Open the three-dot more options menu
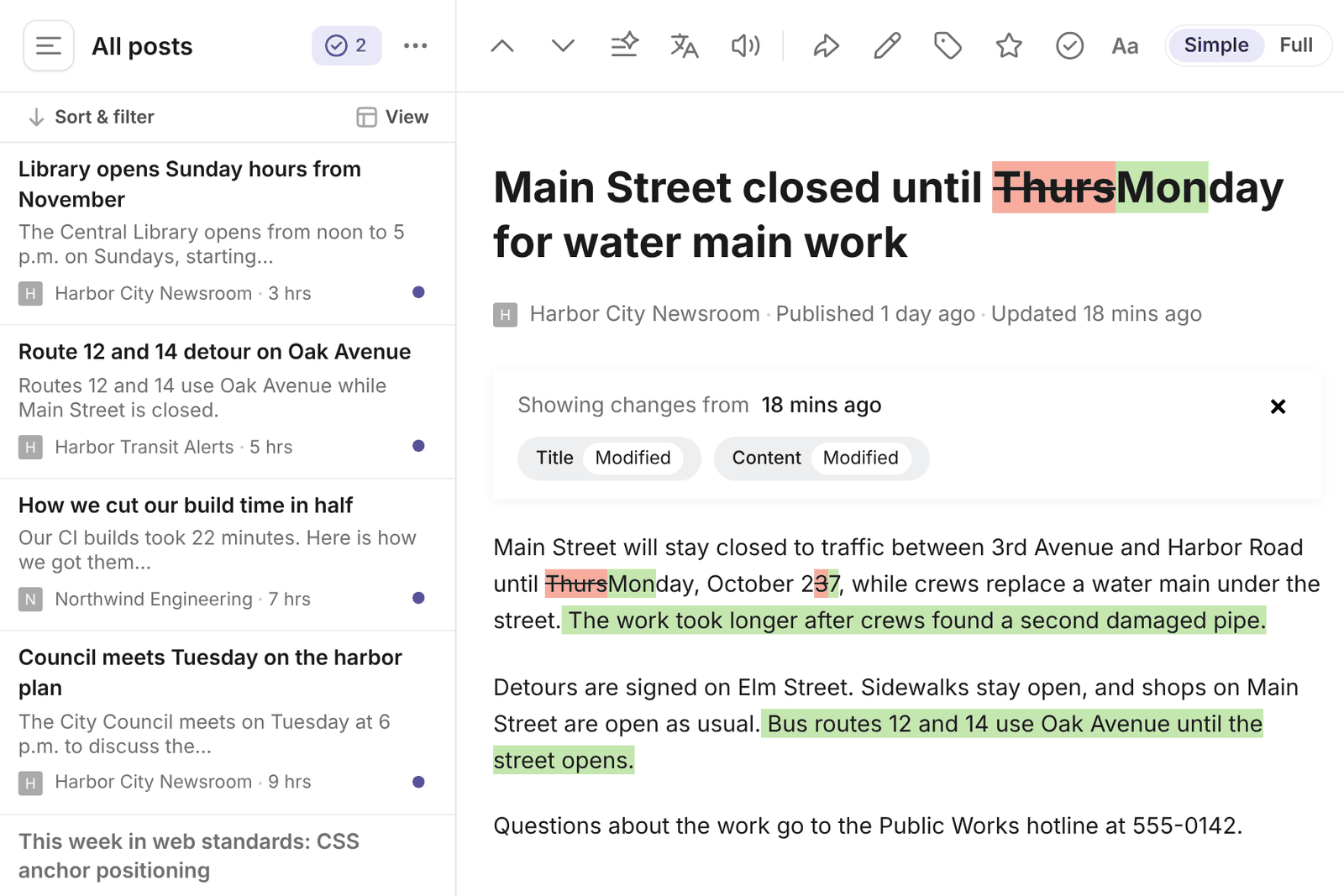 [x=416, y=45]
